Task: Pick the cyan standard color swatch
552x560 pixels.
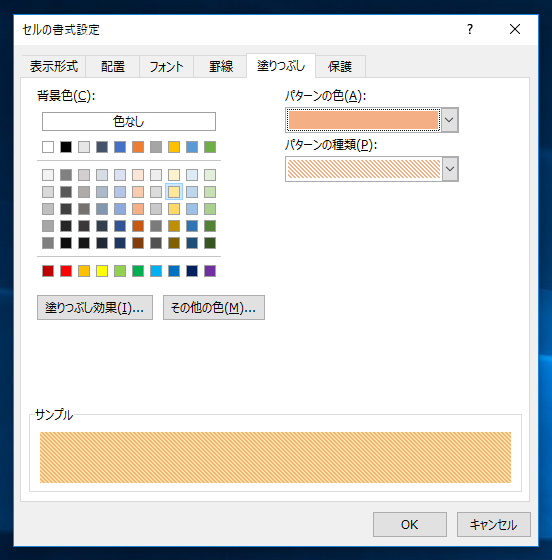Action: (156, 271)
